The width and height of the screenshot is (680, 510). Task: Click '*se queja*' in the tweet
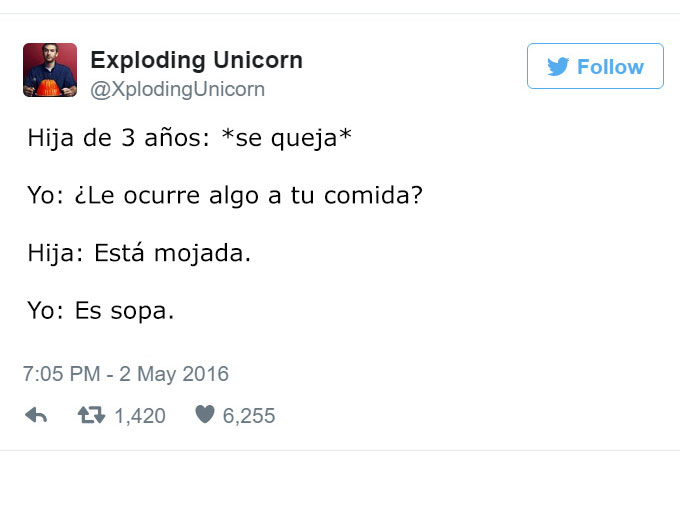tap(286, 138)
